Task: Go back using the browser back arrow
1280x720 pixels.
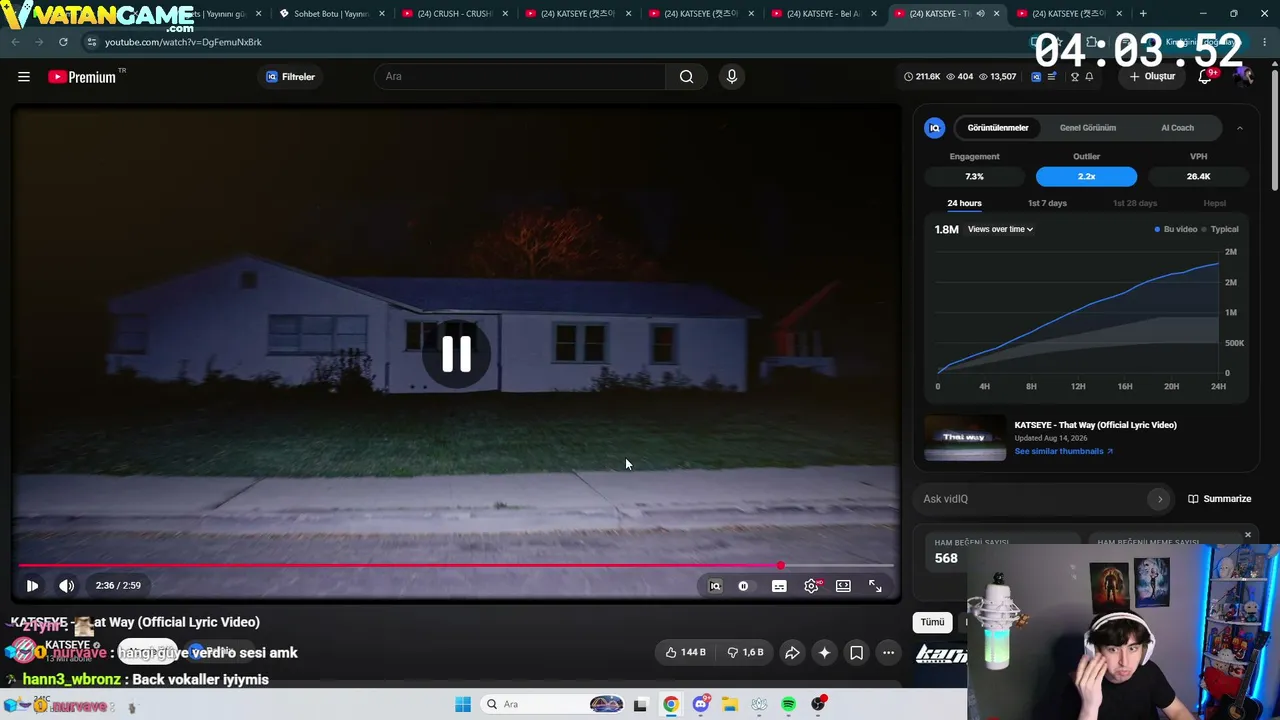Action: point(15,42)
